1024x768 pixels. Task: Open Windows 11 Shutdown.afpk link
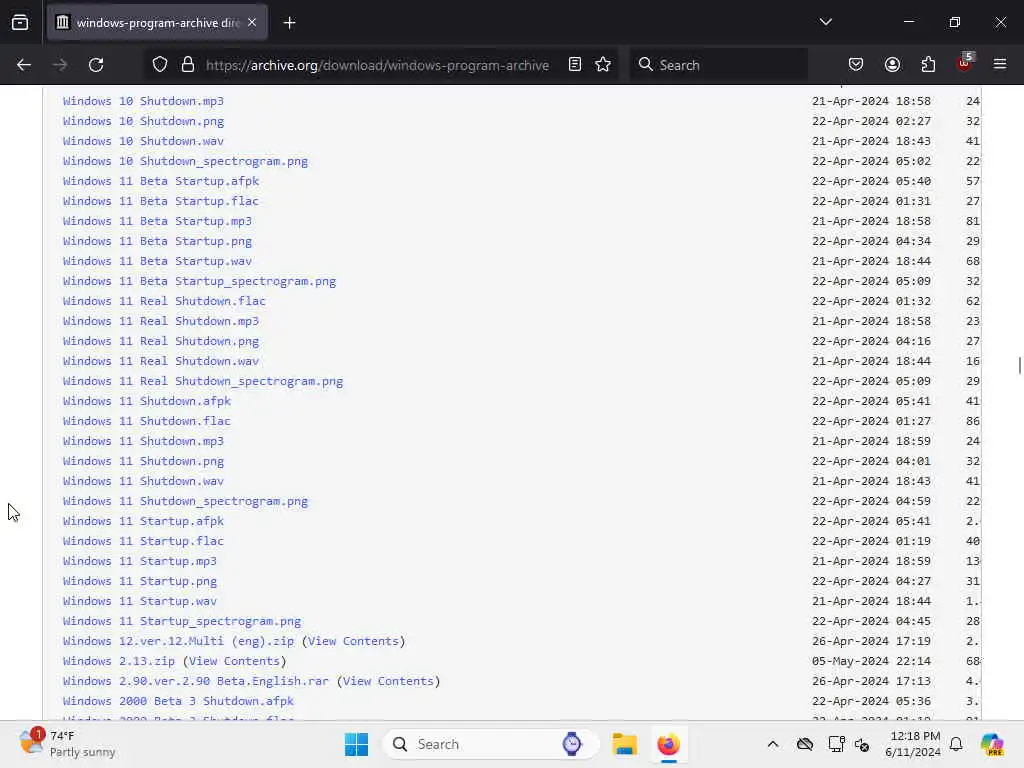tap(147, 401)
